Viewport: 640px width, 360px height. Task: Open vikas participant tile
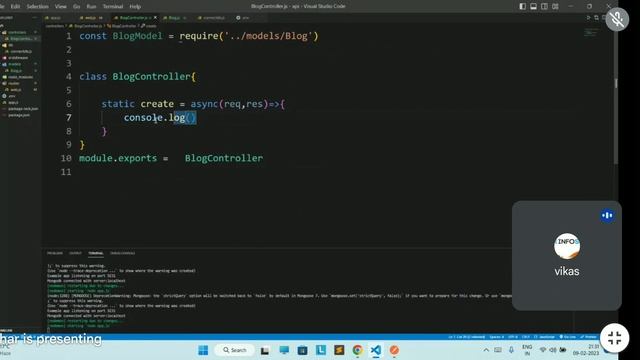[x=567, y=256]
